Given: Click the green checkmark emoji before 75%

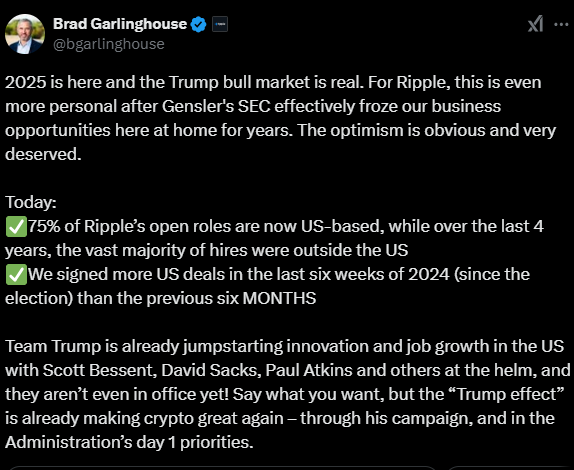Looking at the screenshot, I should (x=16, y=227).
